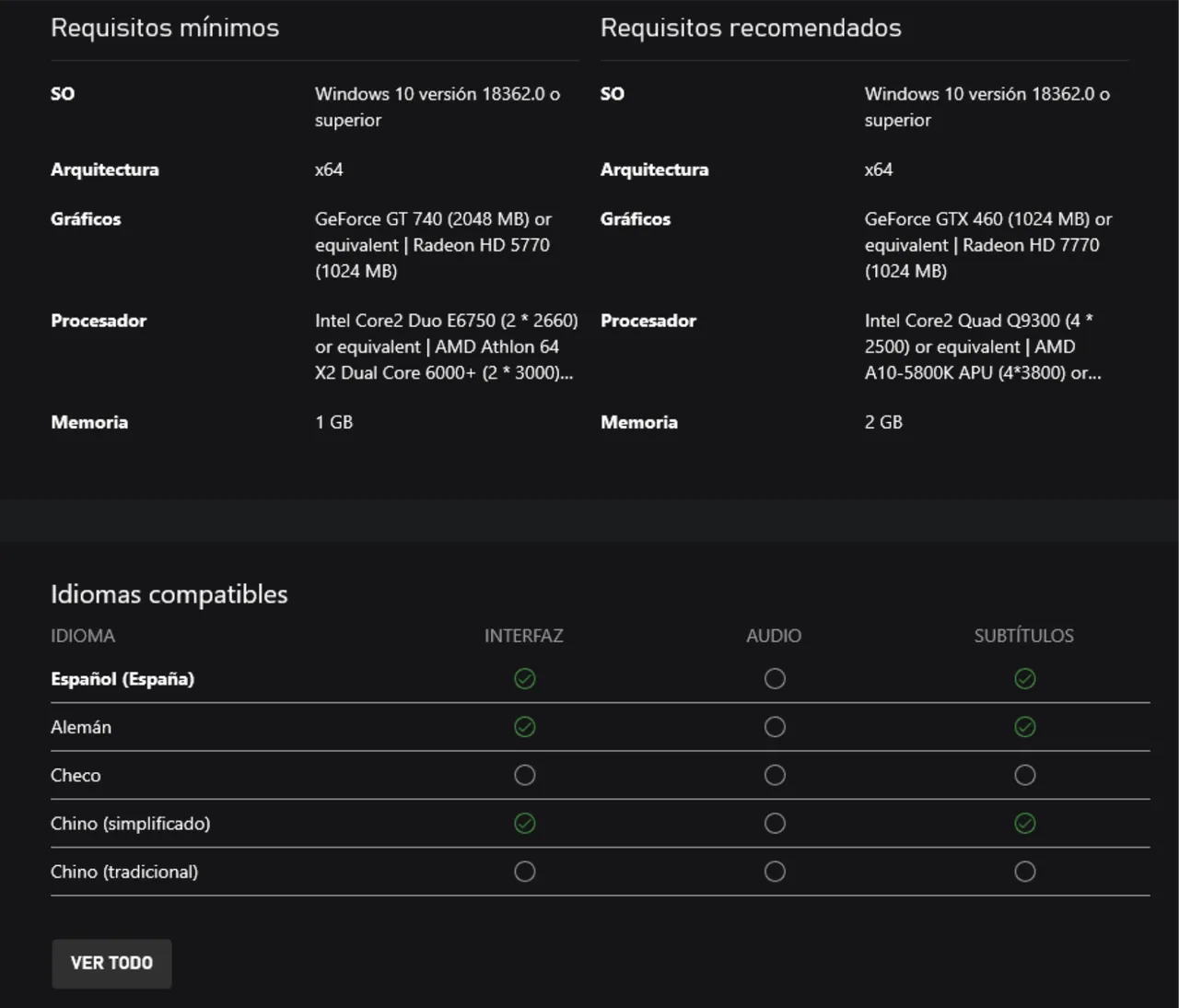Click Alemán subtitles checkmark icon
The image size is (1179, 1008).
(x=1025, y=727)
